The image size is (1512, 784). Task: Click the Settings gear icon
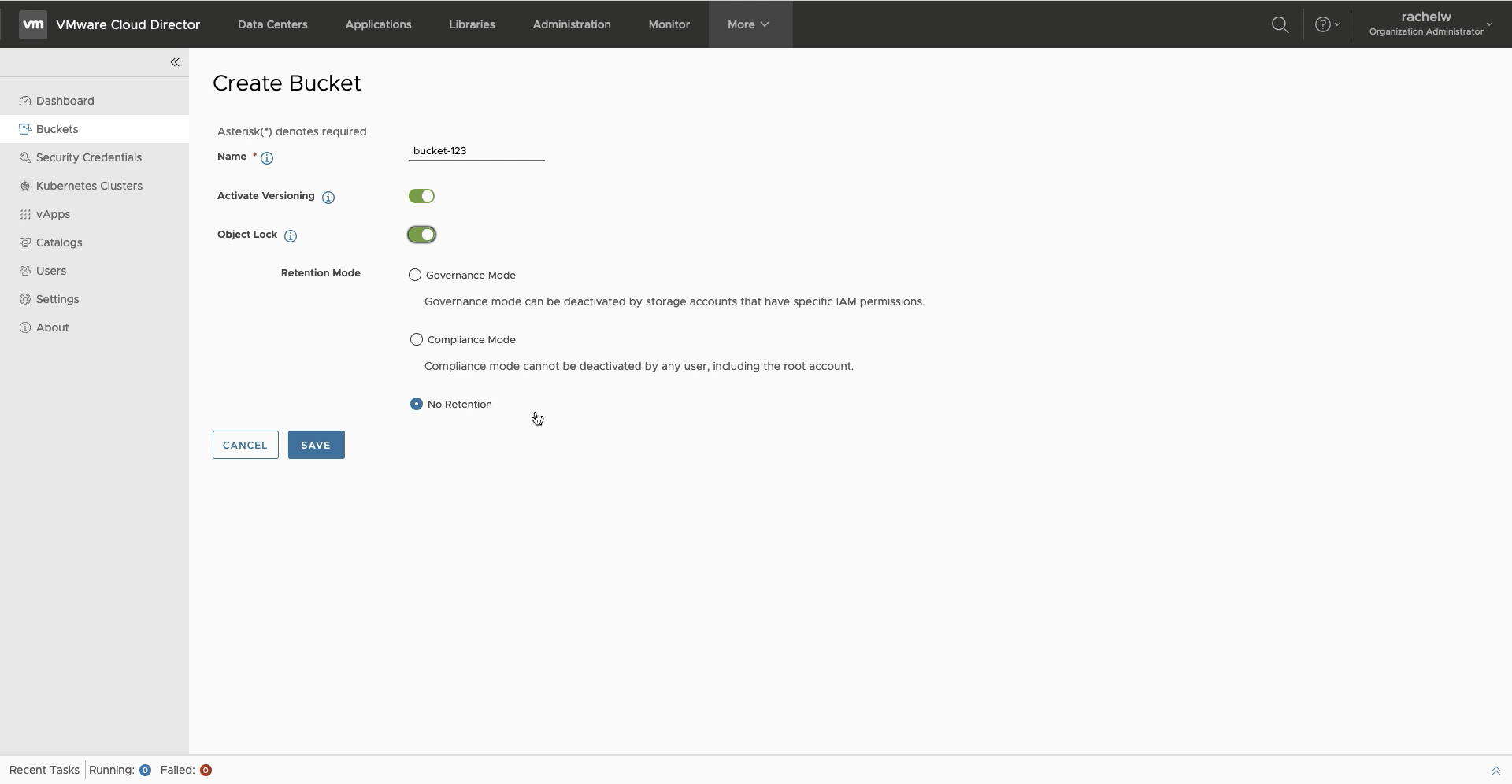click(x=25, y=299)
